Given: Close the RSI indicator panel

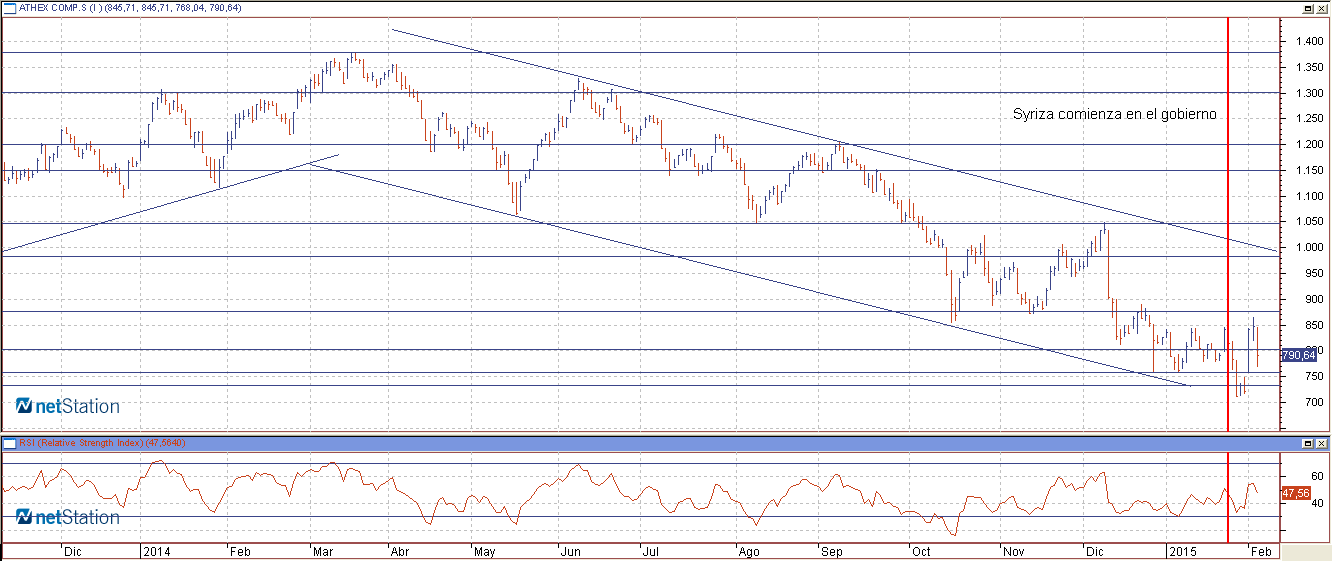Looking at the screenshot, I should (1322, 442).
